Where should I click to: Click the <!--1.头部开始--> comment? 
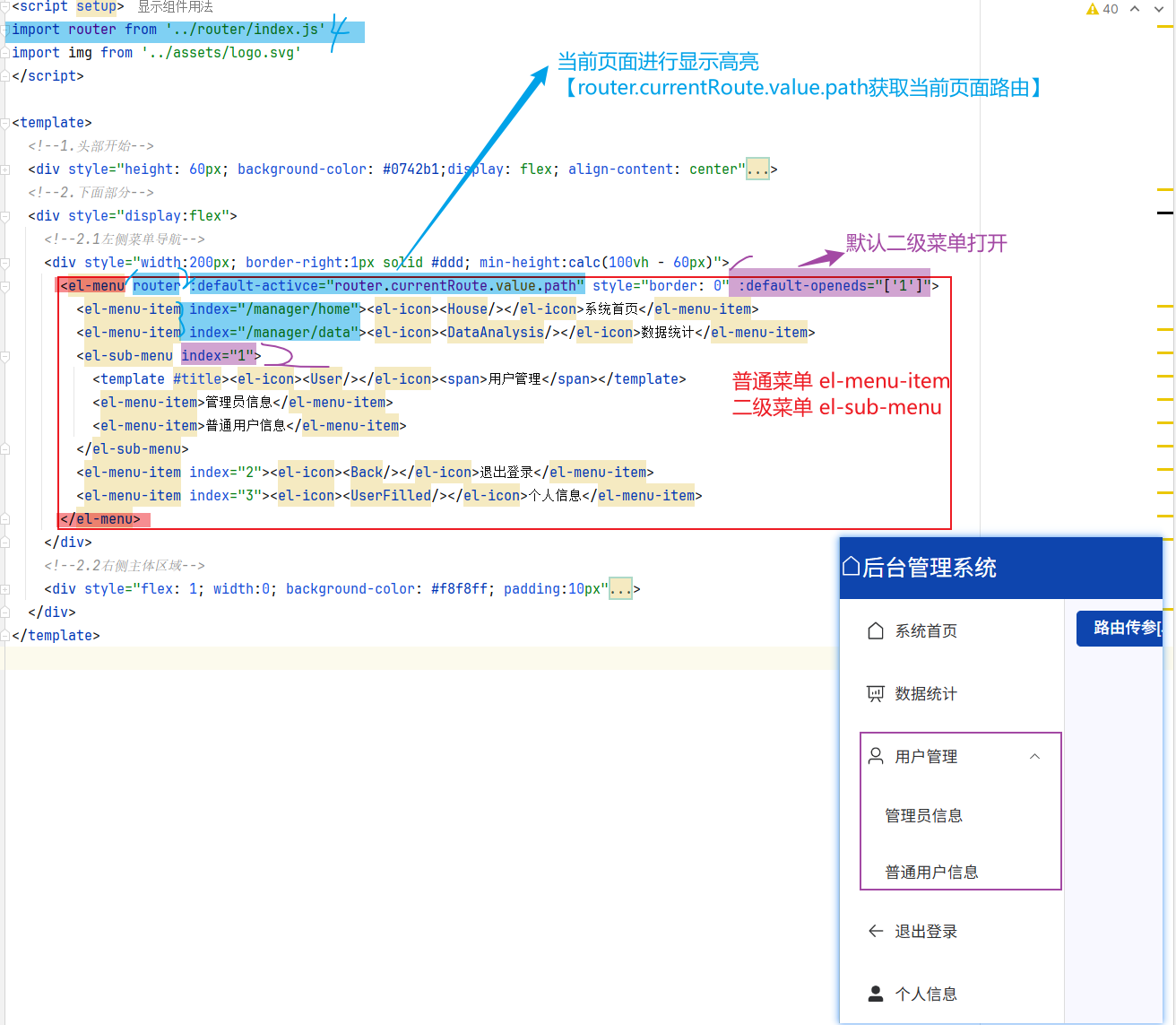pyautogui.click(x=91, y=146)
